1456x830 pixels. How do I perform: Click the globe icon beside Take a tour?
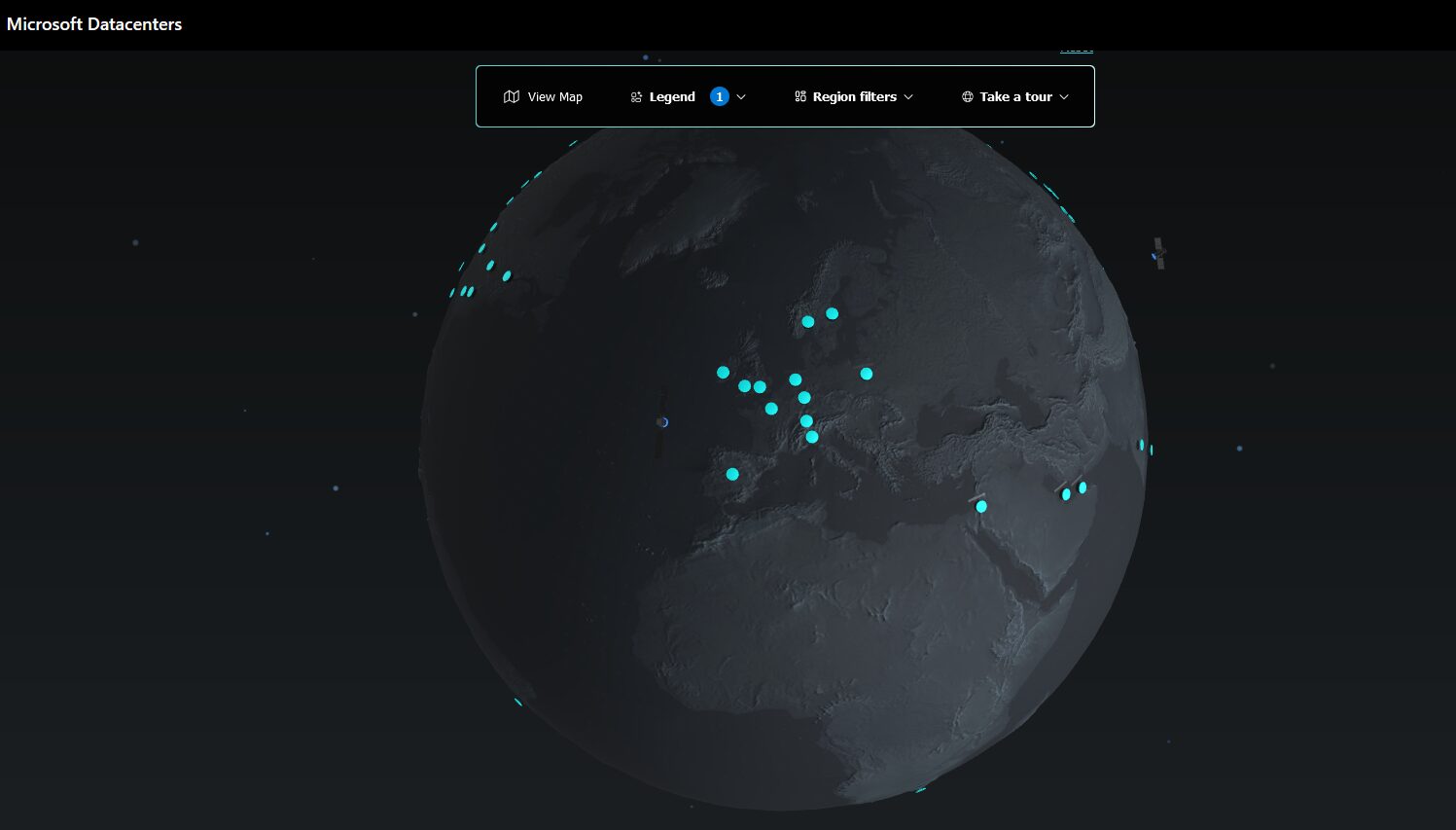[x=968, y=96]
